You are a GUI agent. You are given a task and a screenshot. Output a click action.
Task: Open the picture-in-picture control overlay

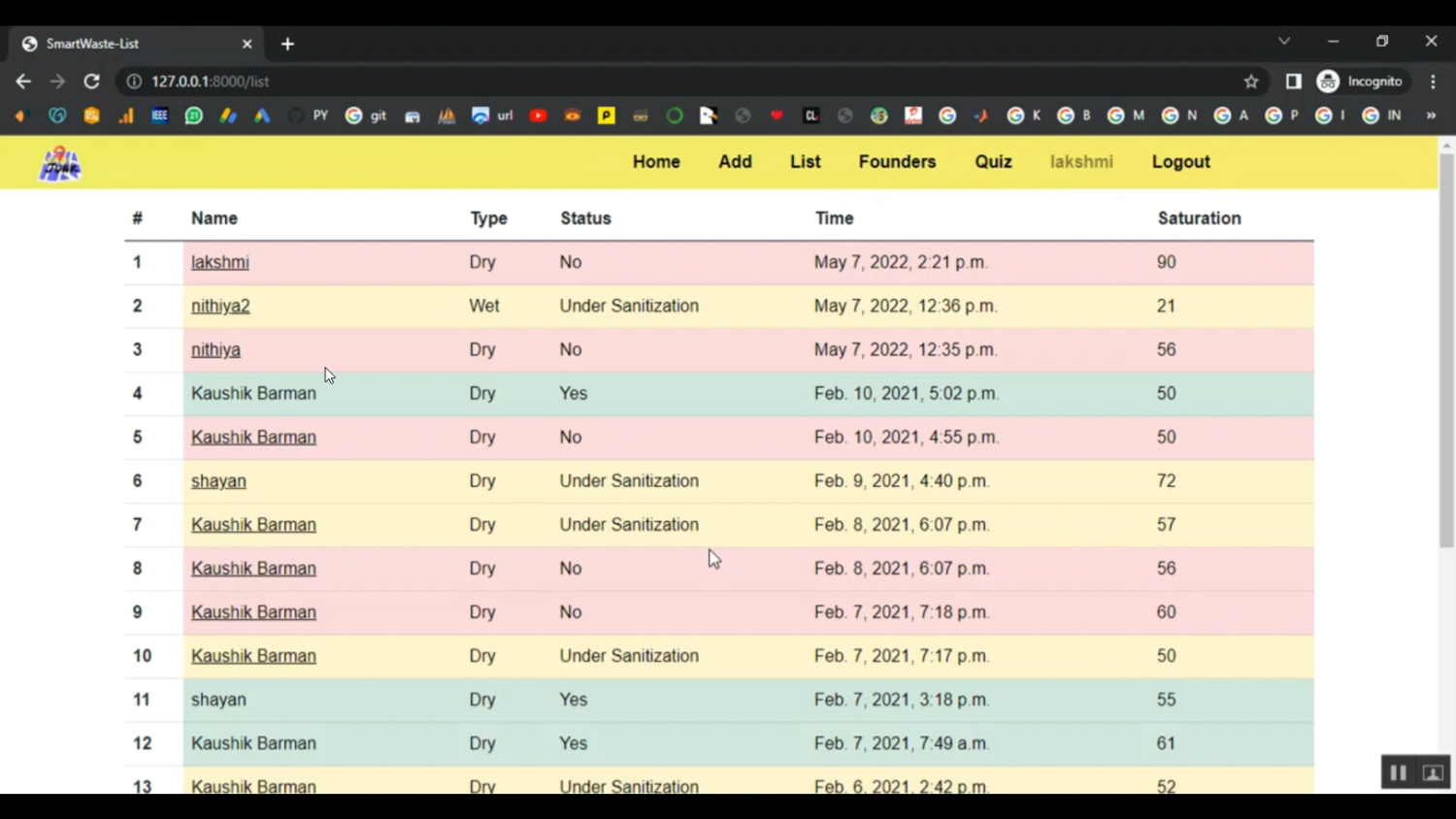click(x=1433, y=771)
